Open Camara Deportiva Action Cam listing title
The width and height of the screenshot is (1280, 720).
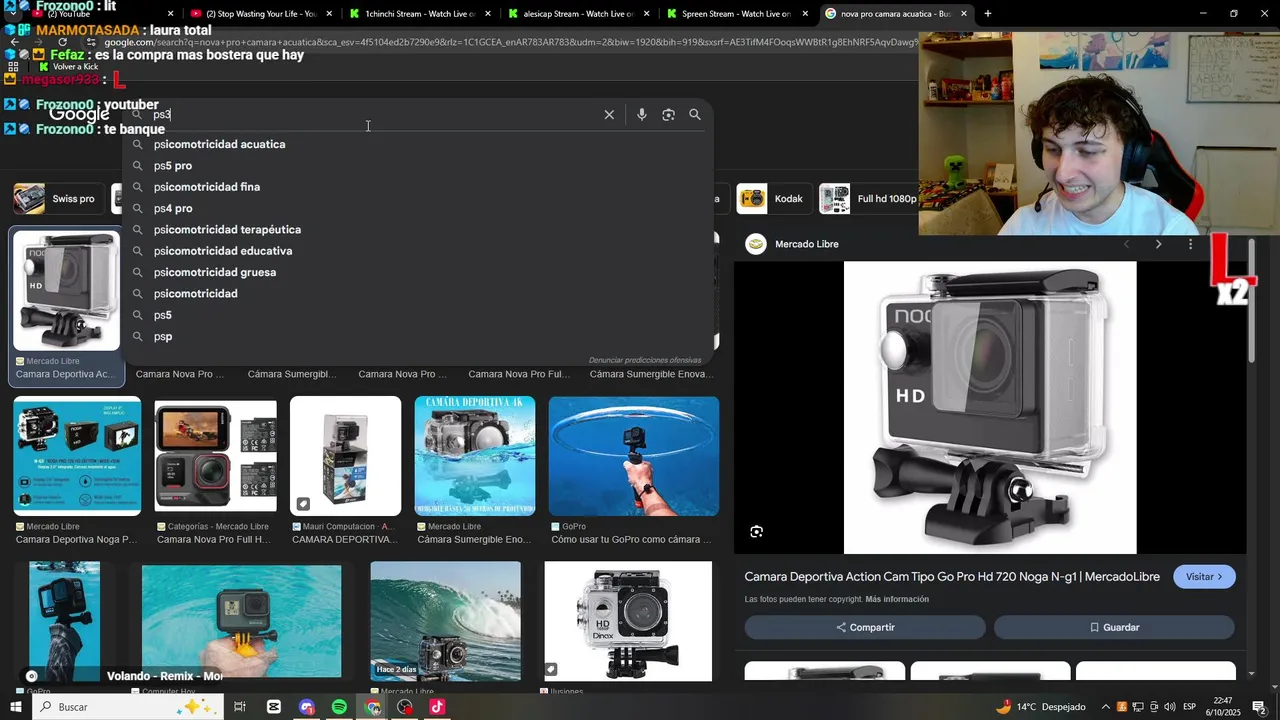coord(952,577)
